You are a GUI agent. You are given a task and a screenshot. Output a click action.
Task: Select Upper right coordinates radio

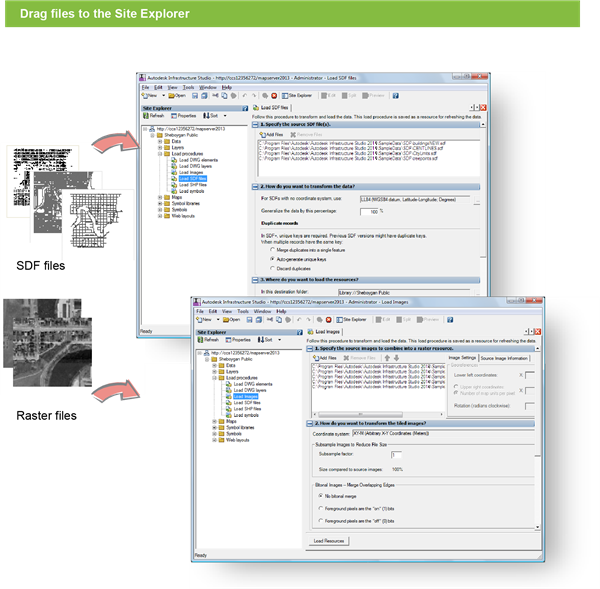[x=456, y=387]
